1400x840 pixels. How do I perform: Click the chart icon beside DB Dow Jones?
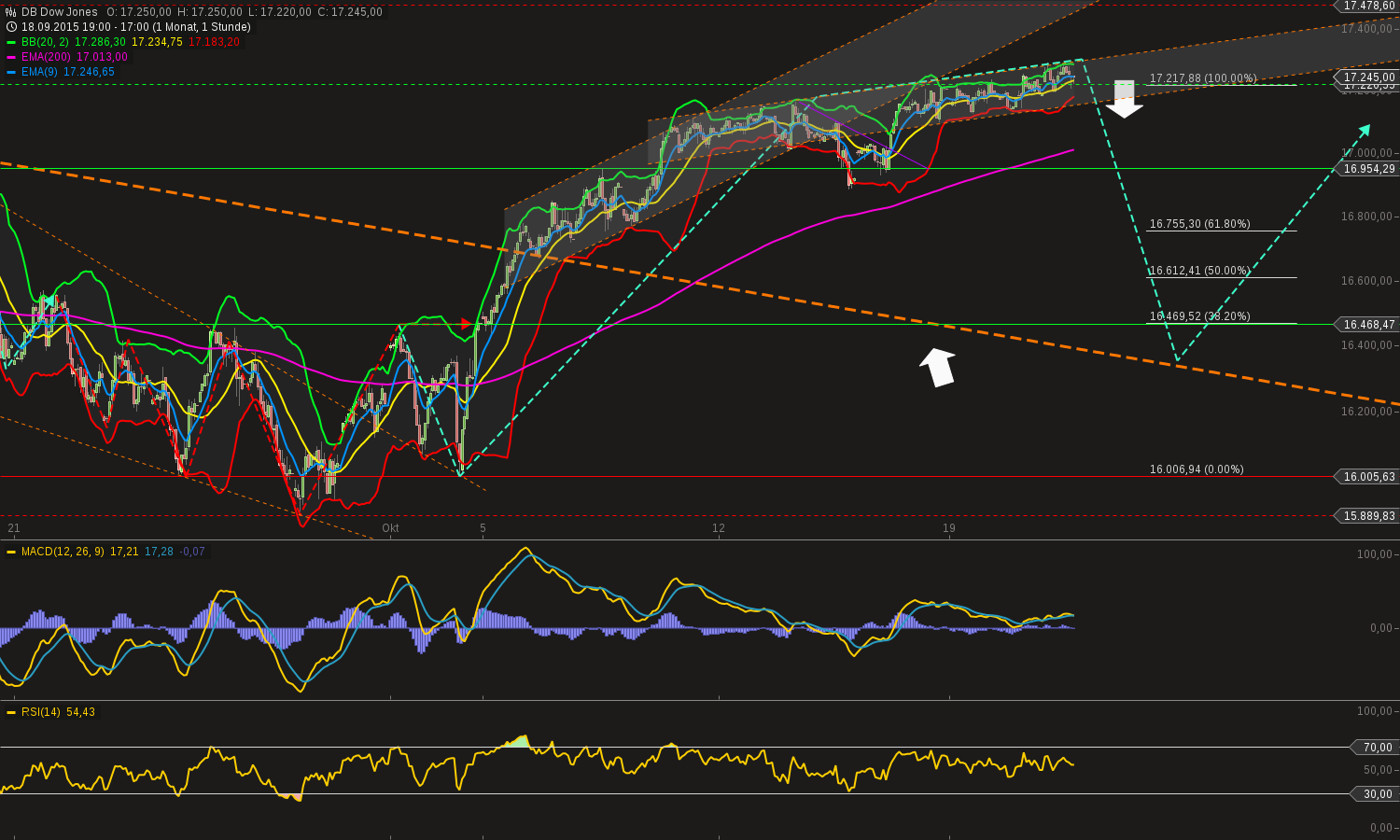(x=11, y=12)
